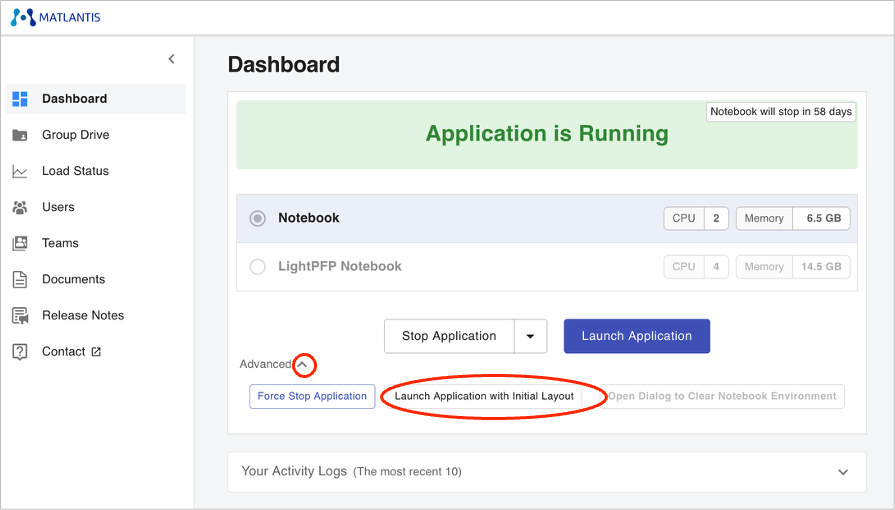
Task: Click Launch Application with Initial Layout
Action: tap(484, 396)
